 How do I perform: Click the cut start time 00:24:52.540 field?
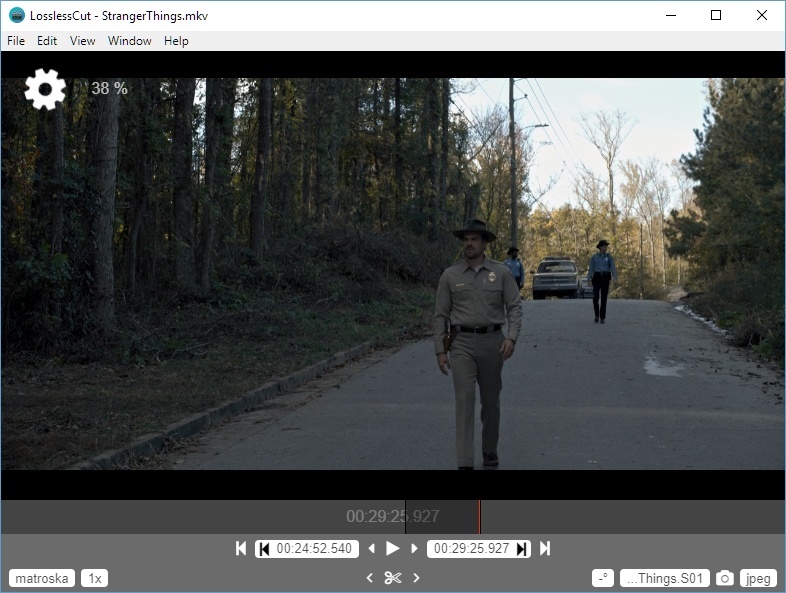coord(314,549)
